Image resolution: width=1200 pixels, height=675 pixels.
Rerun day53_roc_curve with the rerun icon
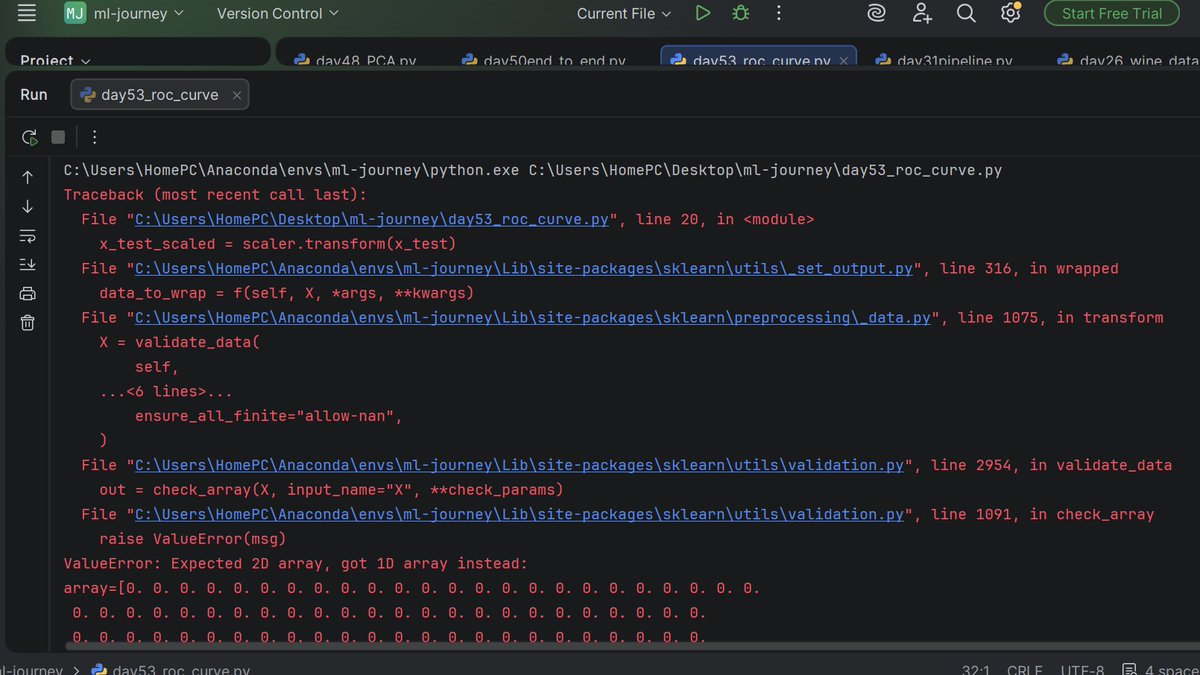(x=29, y=137)
